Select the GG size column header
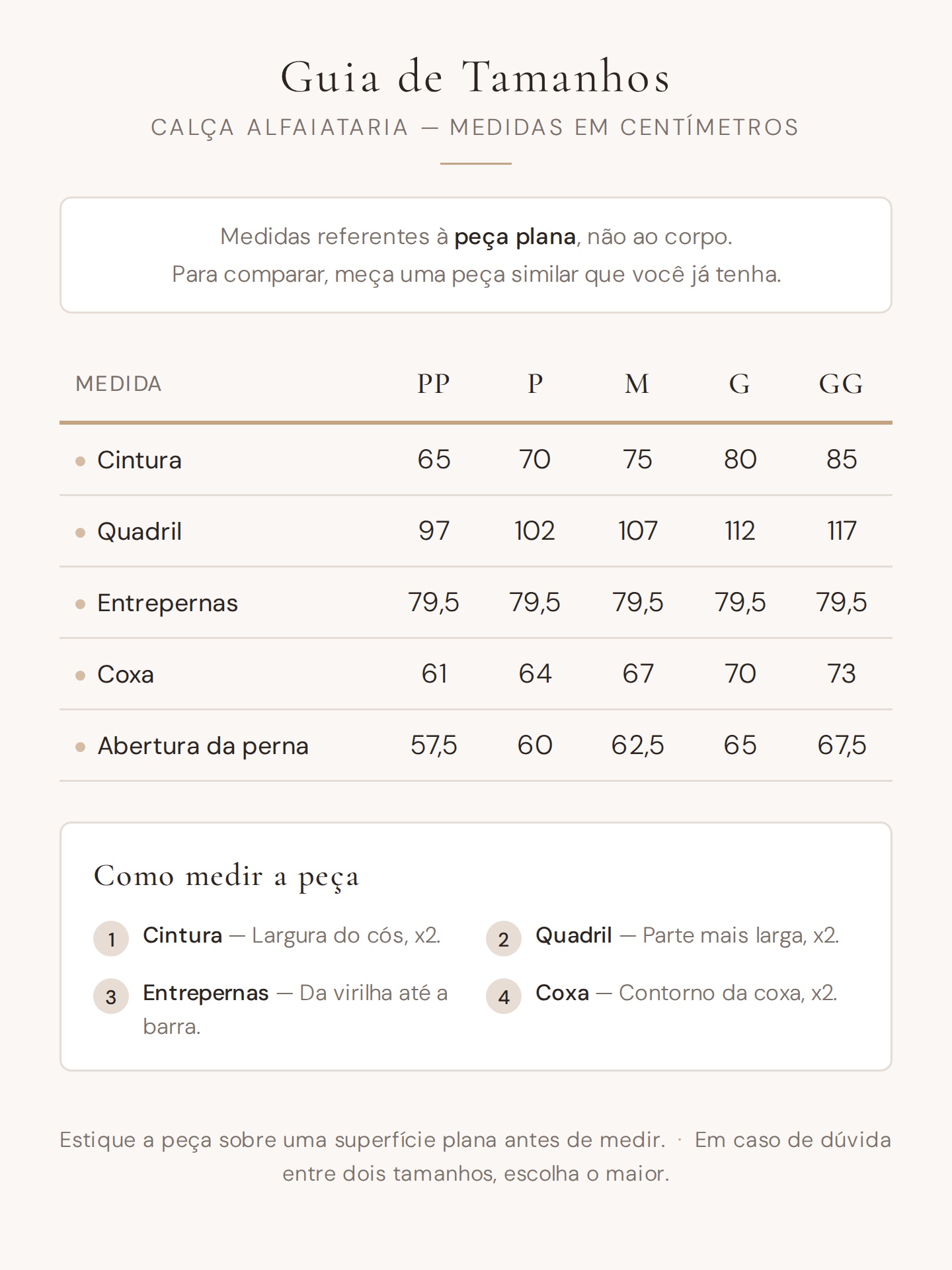Screen dimensions: 952x1270 841,384
